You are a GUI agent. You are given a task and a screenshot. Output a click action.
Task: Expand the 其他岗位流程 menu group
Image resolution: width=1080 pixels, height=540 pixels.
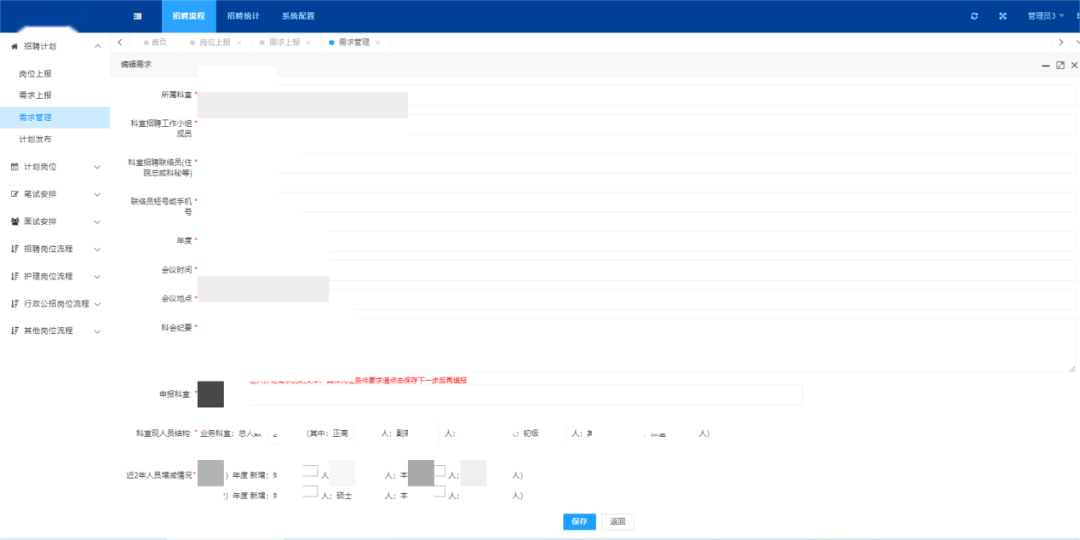97,331
